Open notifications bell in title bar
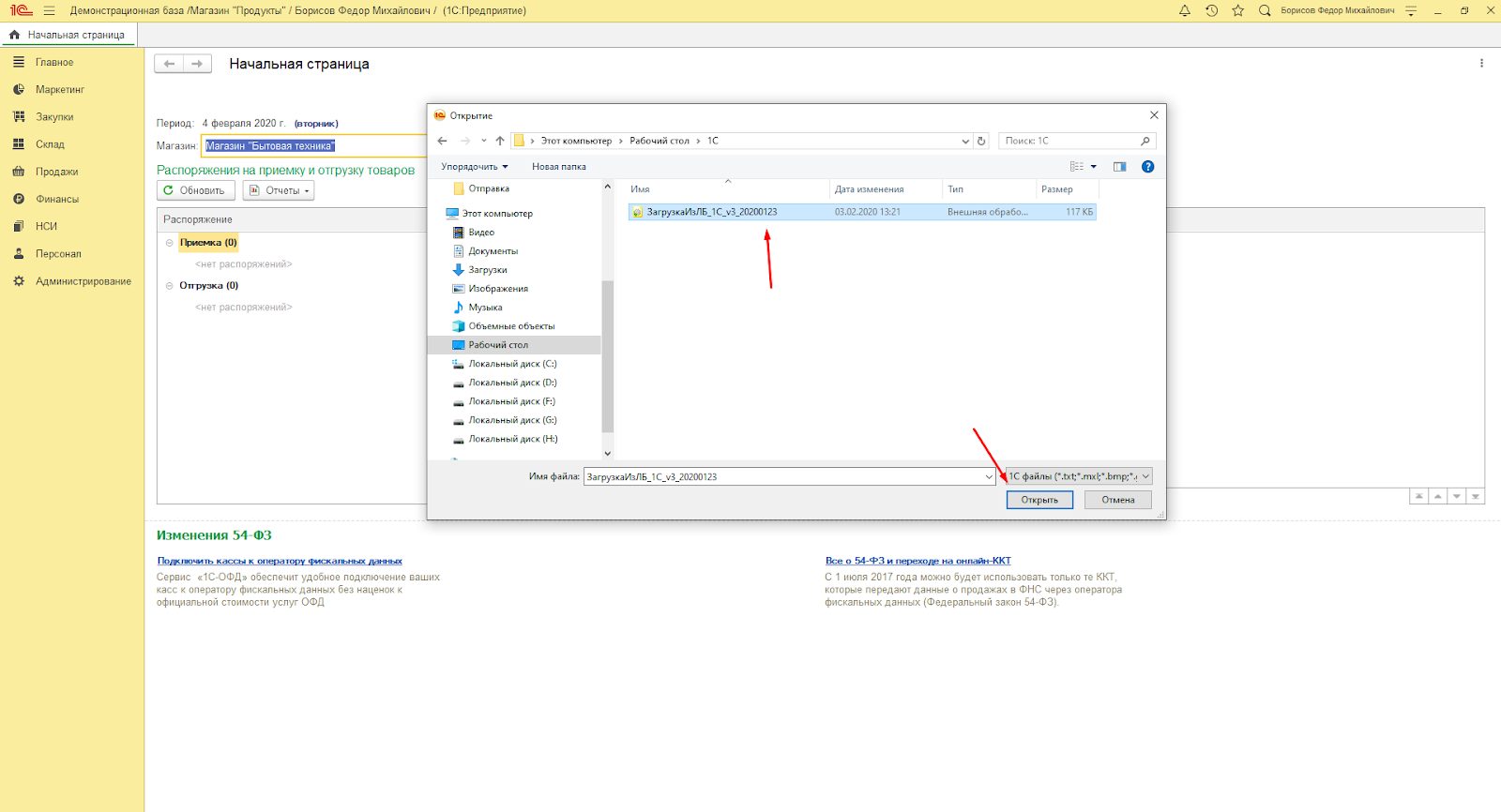The image size is (1501, 812). [x=1184, y=11]
